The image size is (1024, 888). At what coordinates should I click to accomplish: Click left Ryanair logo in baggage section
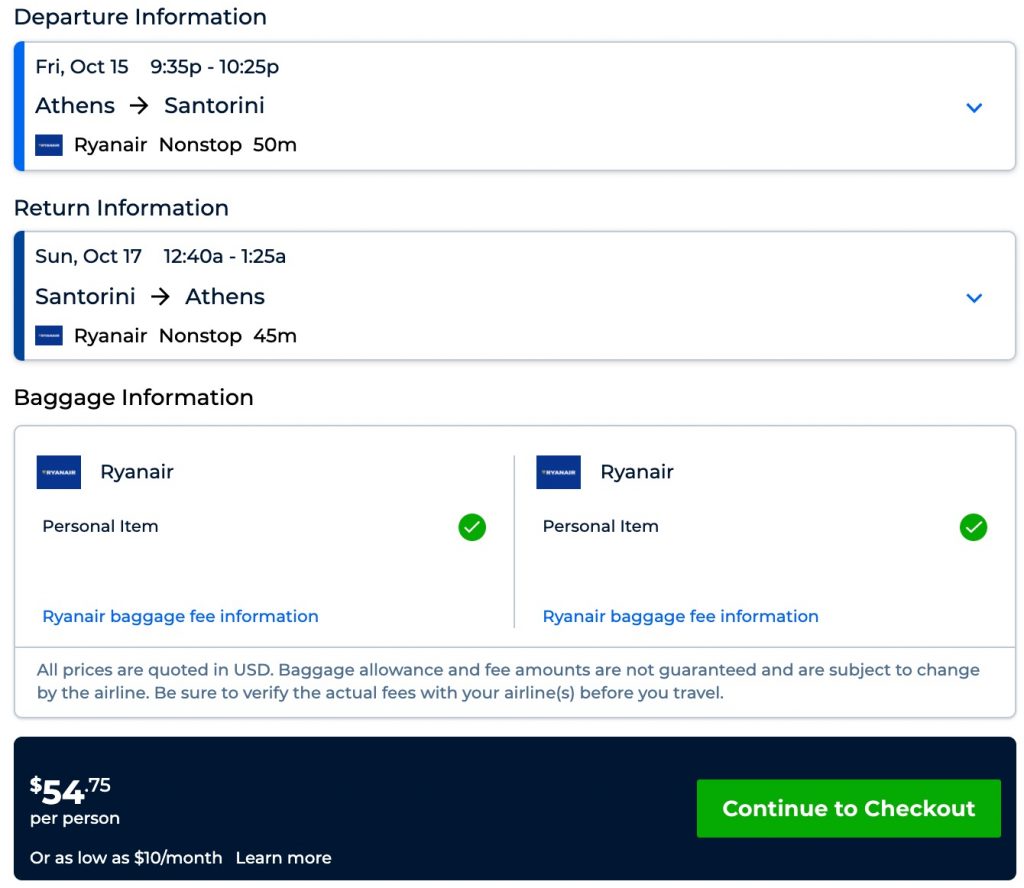[x=59, y=472]
